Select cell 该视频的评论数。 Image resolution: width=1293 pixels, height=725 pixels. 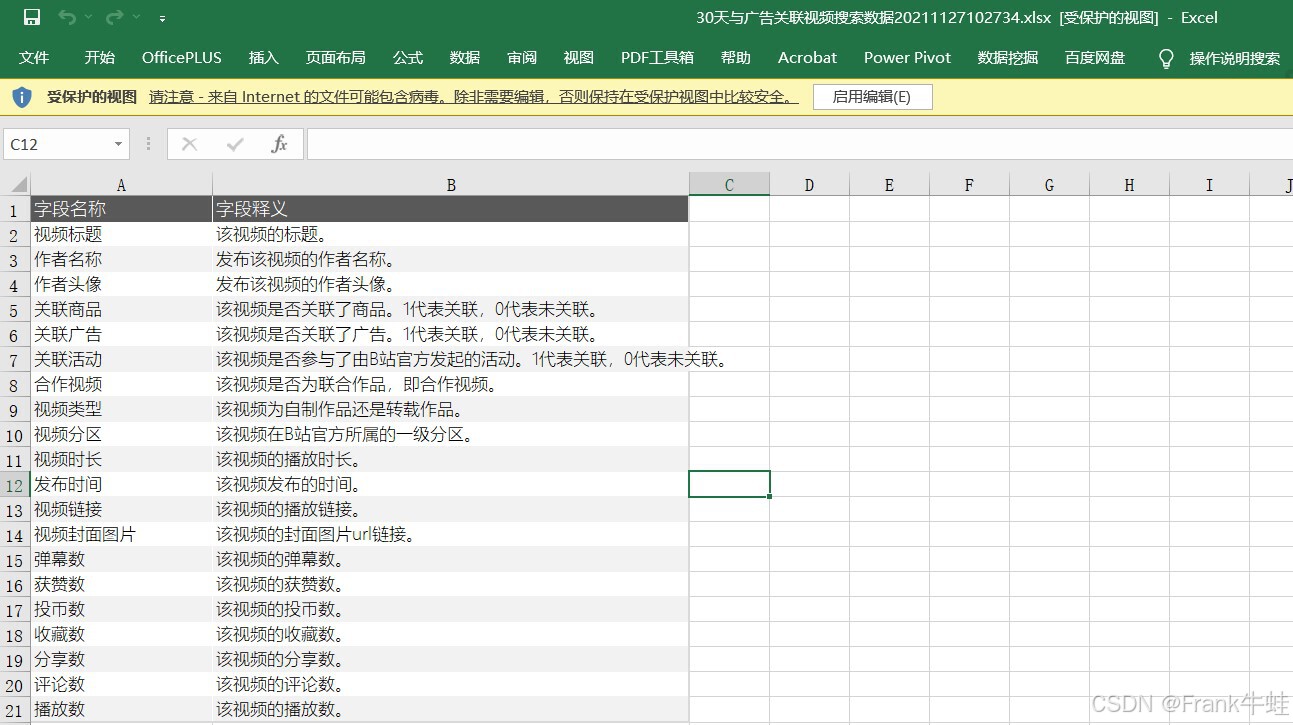[x=451, y=684]
